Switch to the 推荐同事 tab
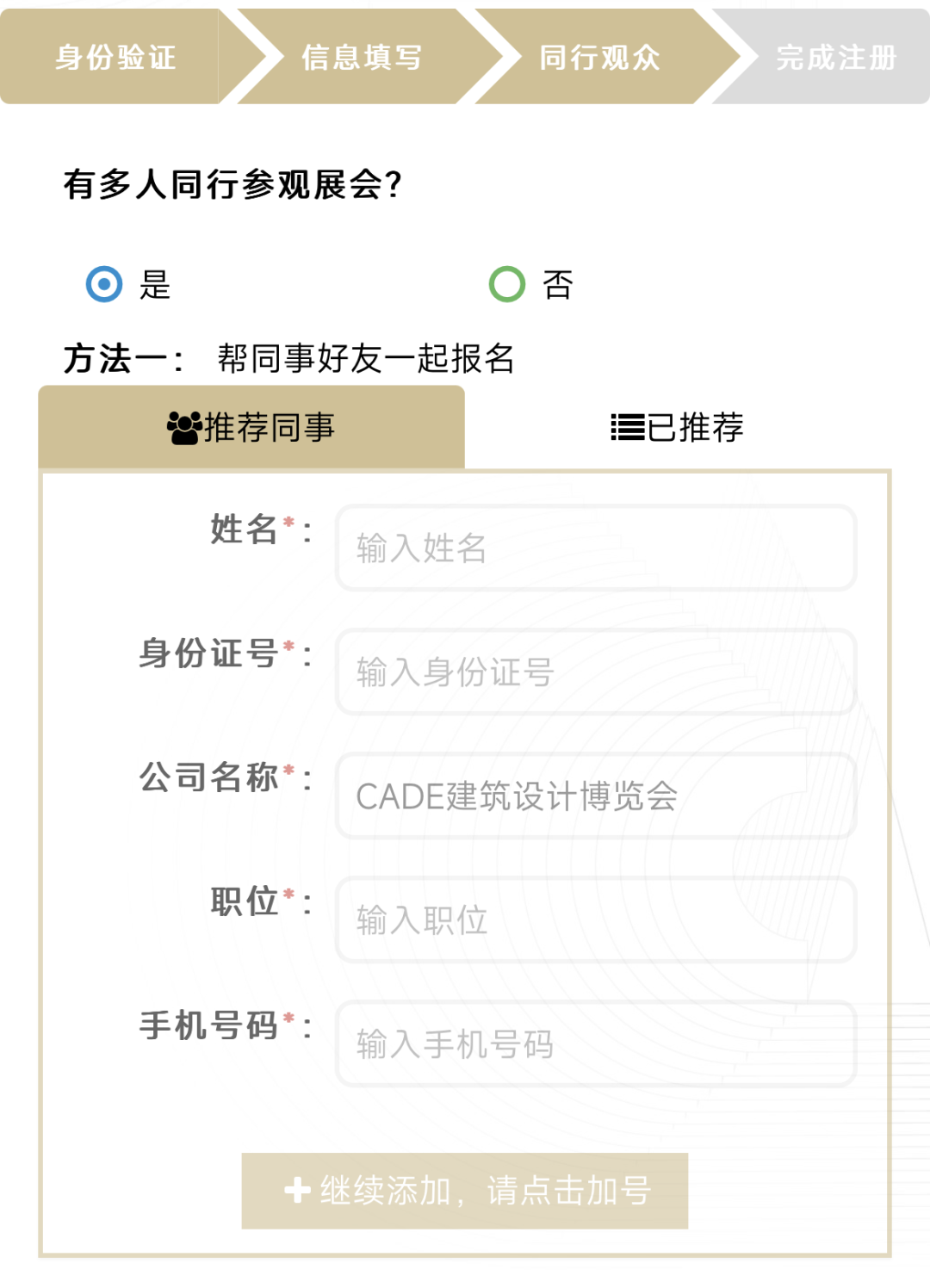 (251, 427)
